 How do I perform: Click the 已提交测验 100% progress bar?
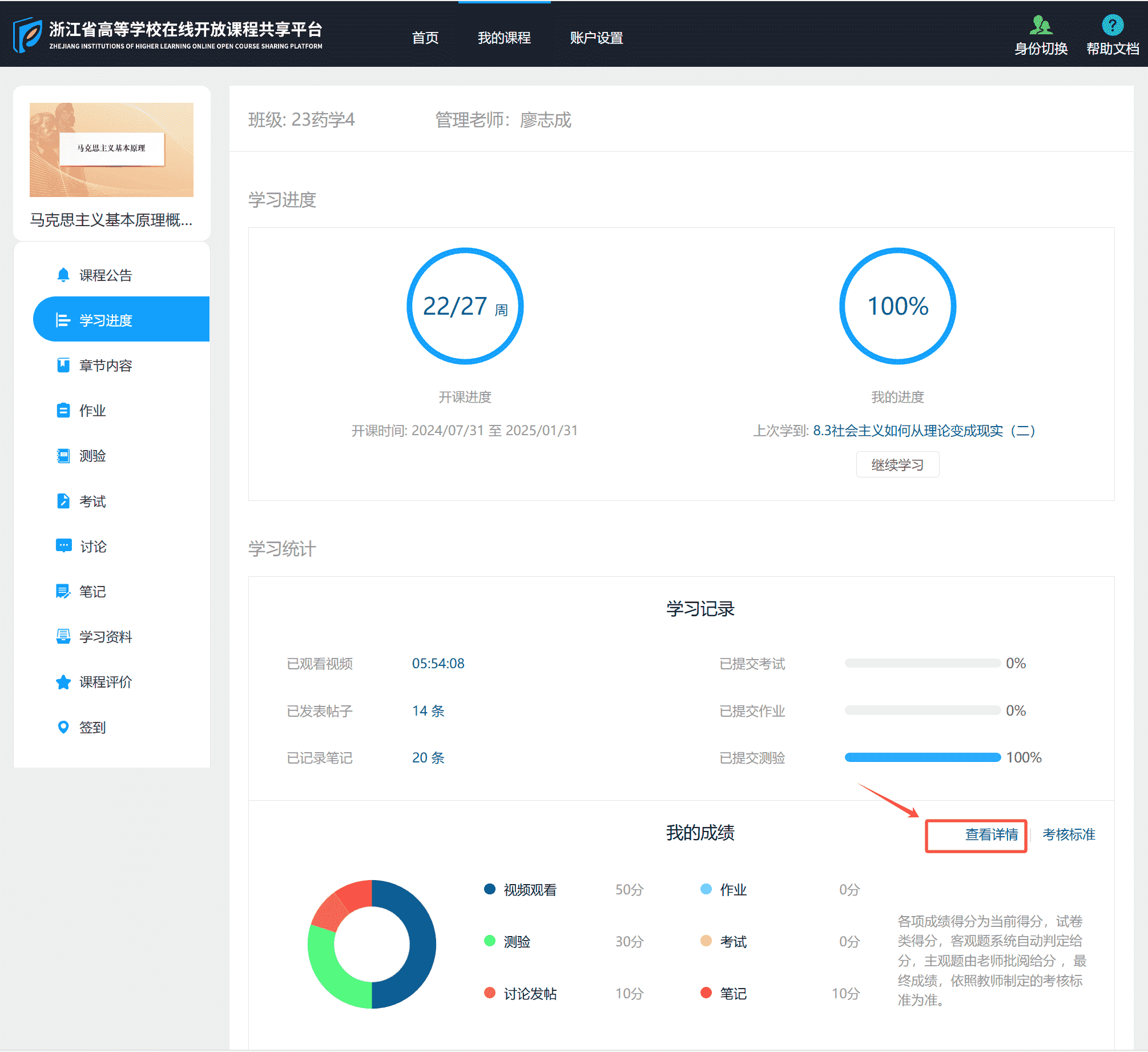point(923,757)
